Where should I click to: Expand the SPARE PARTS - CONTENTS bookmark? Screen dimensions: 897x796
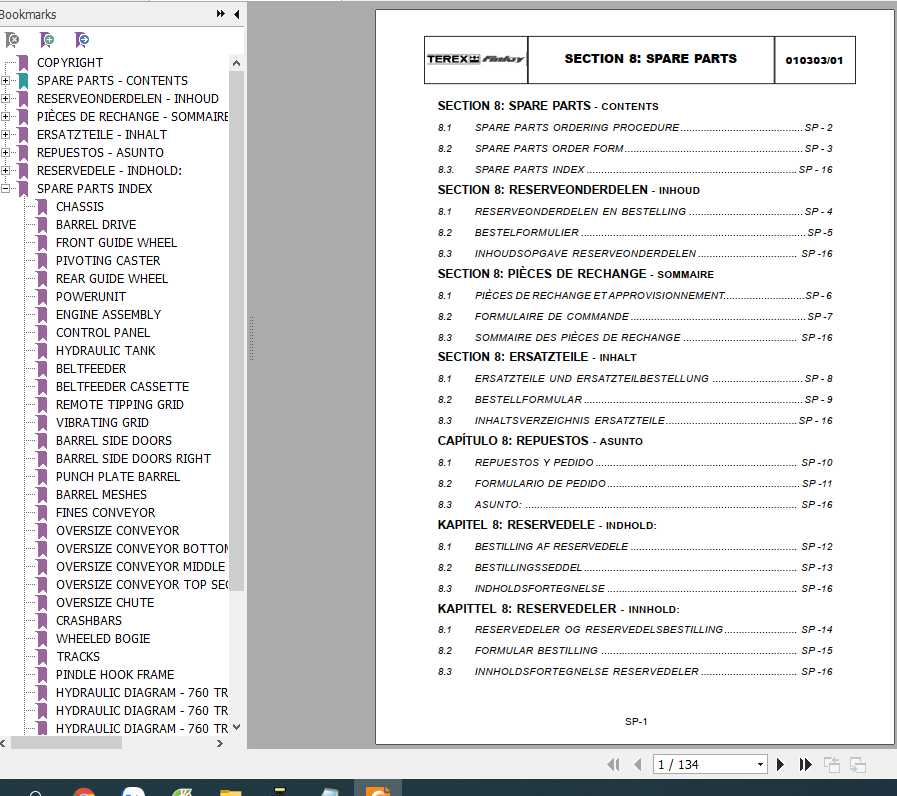pyautogui.click(x=5, y=81)
